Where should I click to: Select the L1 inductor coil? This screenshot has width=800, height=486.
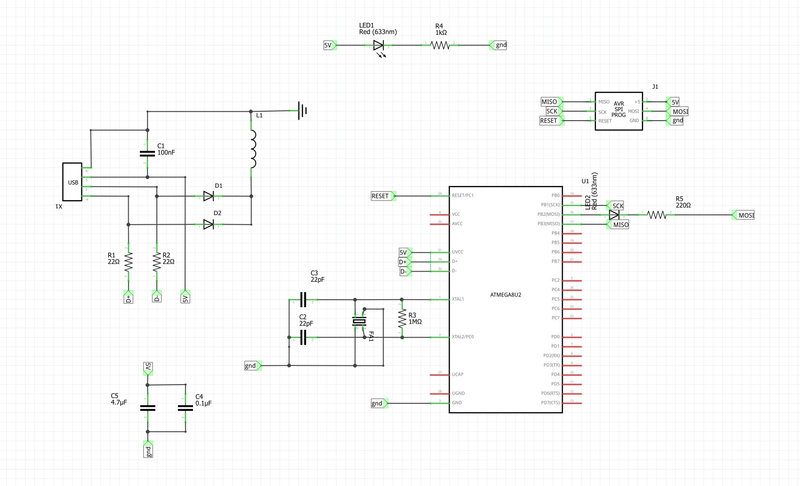point(252,148)
